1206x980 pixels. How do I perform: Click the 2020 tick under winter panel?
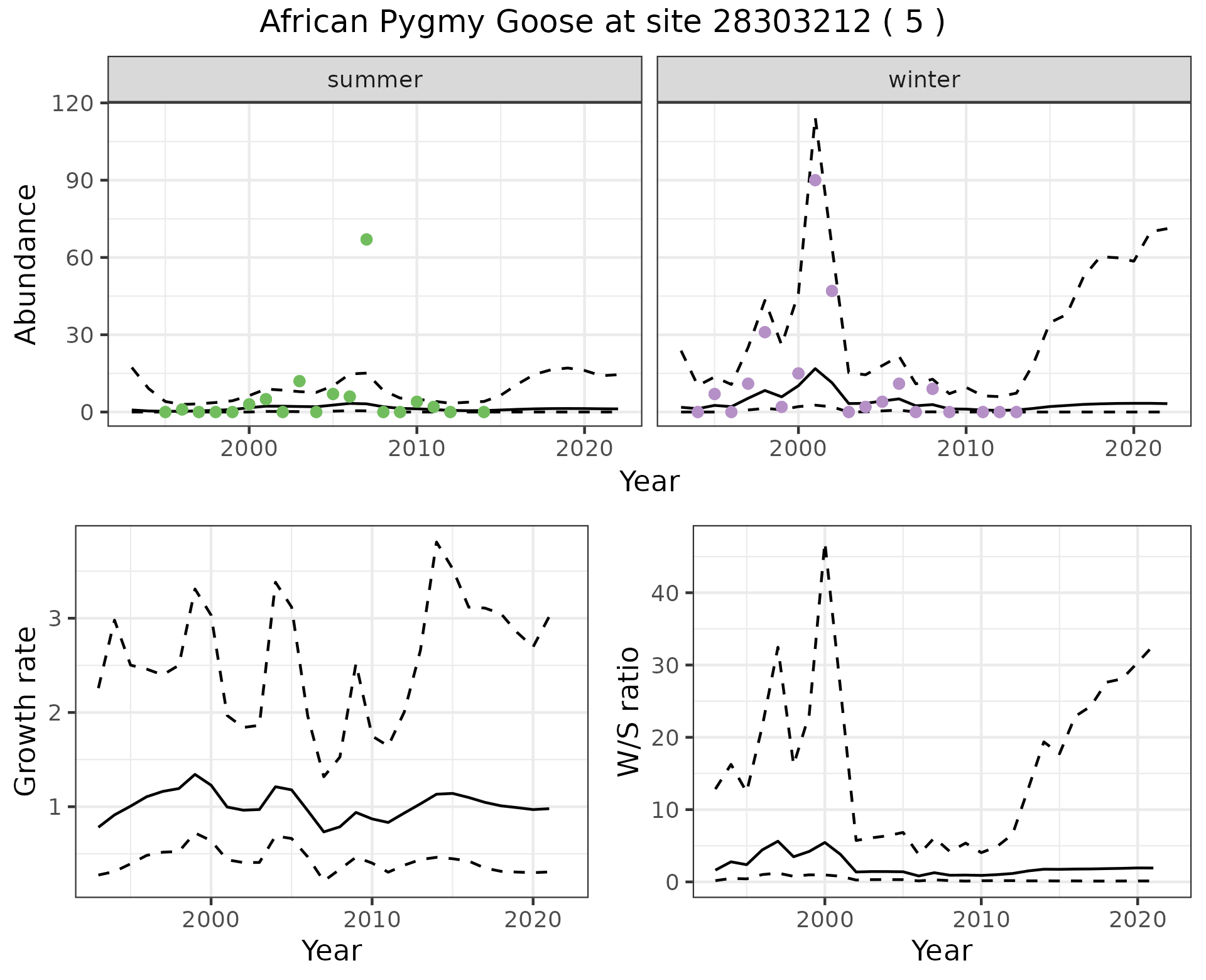1133,449
